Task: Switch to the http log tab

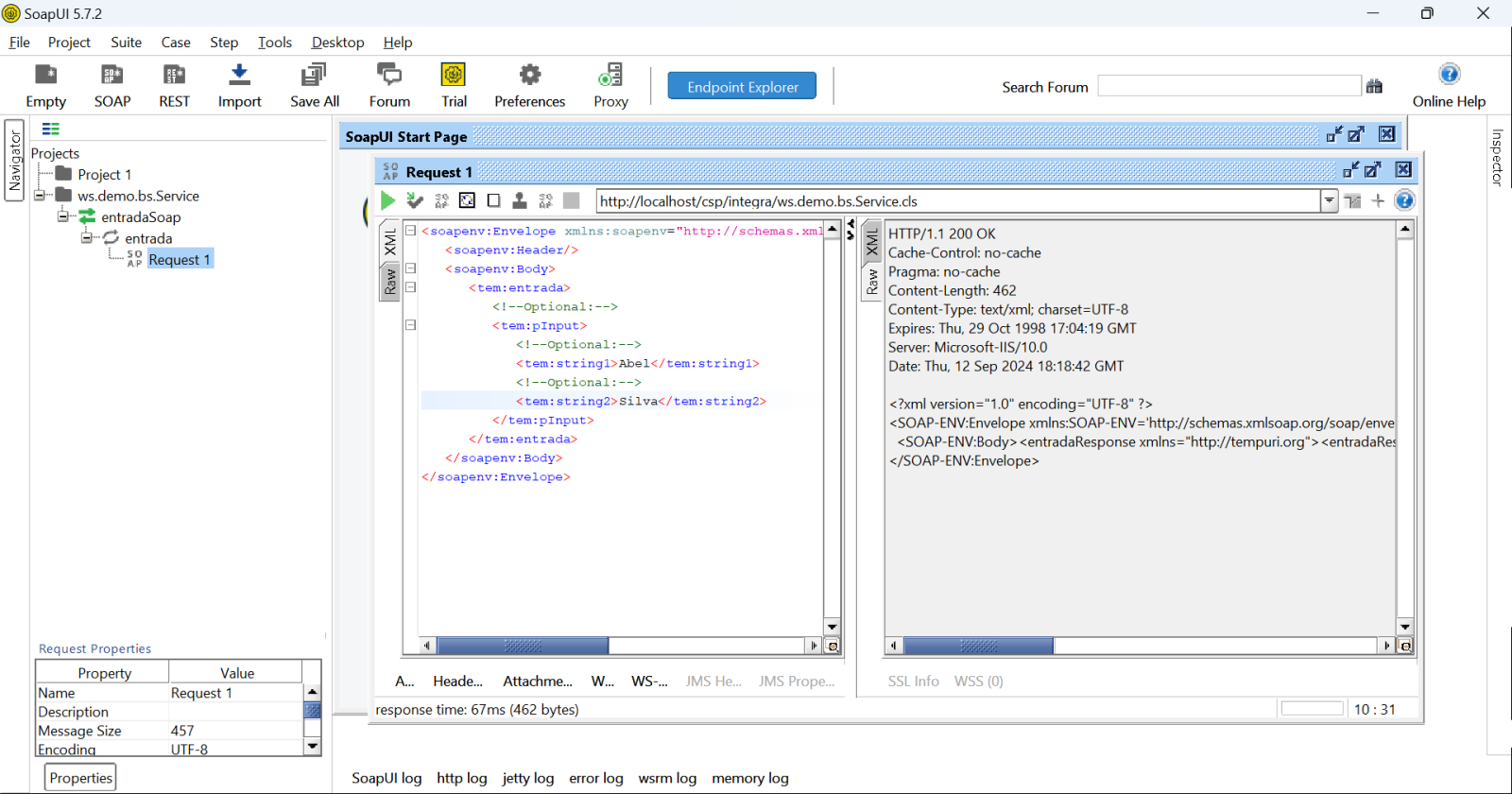Action: (x=461, y=778)
